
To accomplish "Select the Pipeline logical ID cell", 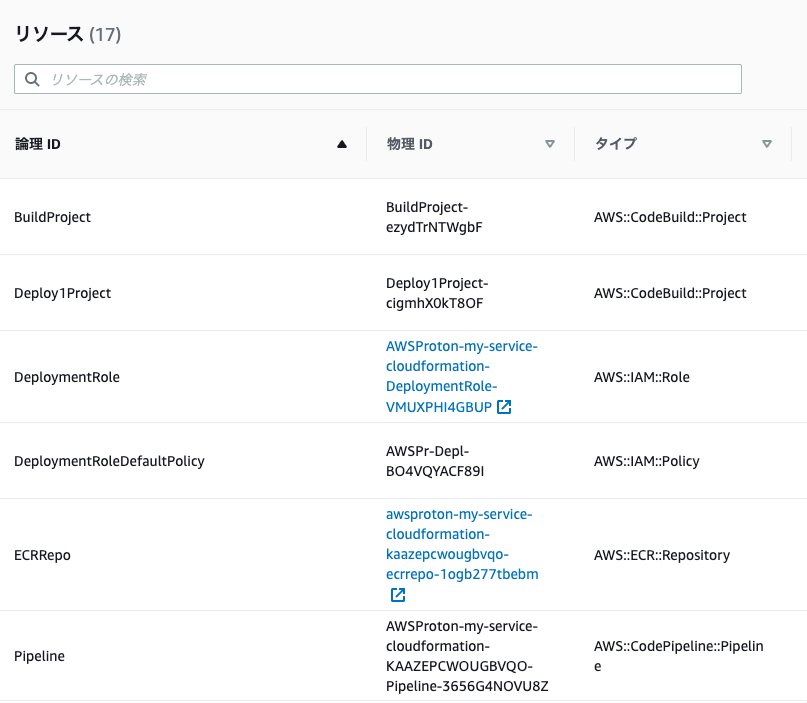I will [40, 656].
